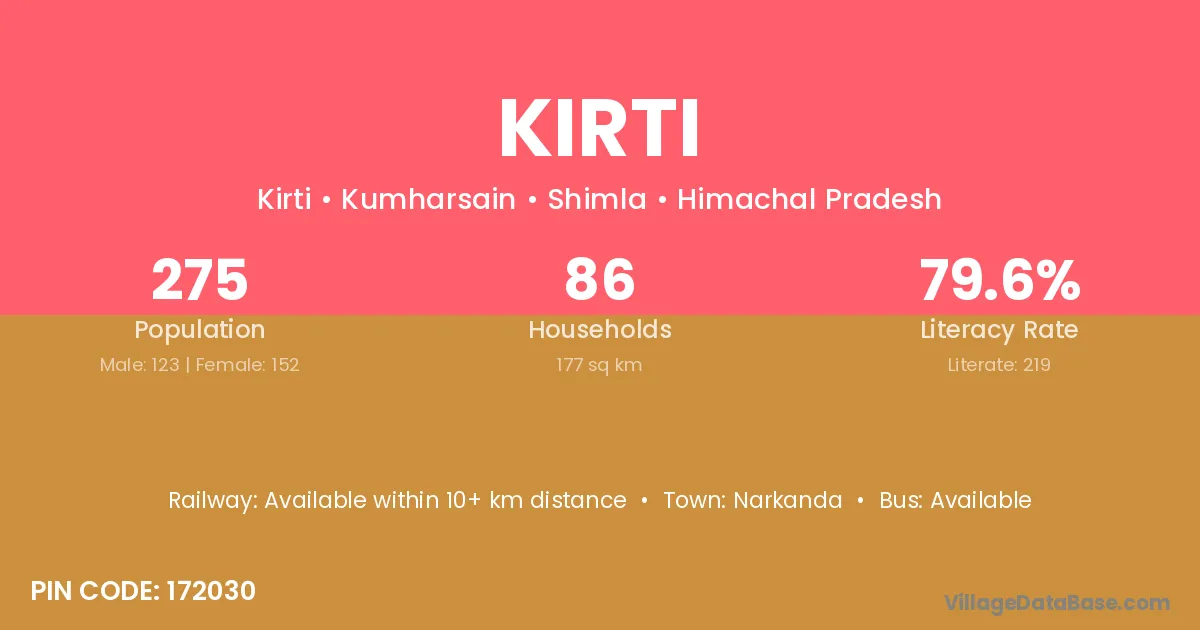Click the Male: 123 statistic
Image resolution: width=1200 pixels, height=630 pixels.
(139, 365)
